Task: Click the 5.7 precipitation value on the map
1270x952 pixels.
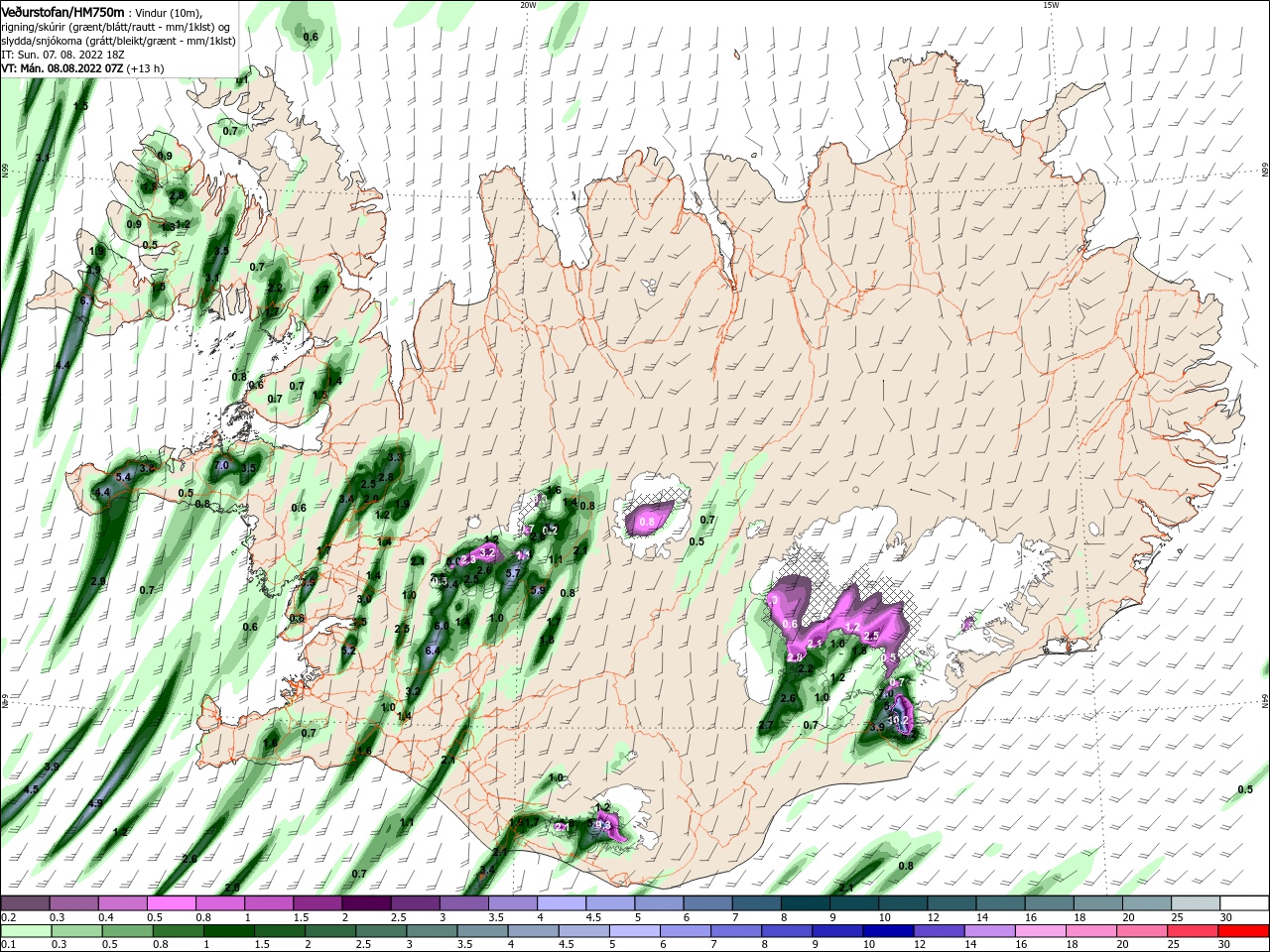Action: [x=513, y=573]
